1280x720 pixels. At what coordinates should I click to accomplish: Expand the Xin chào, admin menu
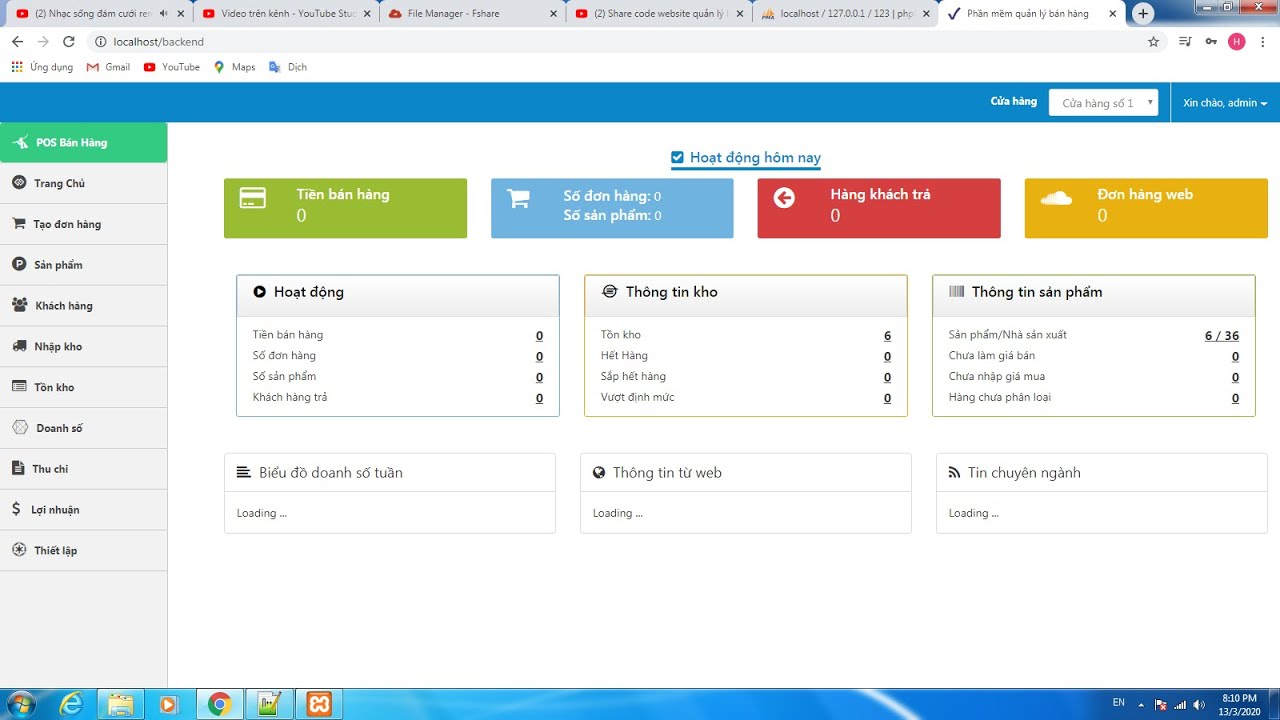pyautogui.click(x=1224, y=101)
